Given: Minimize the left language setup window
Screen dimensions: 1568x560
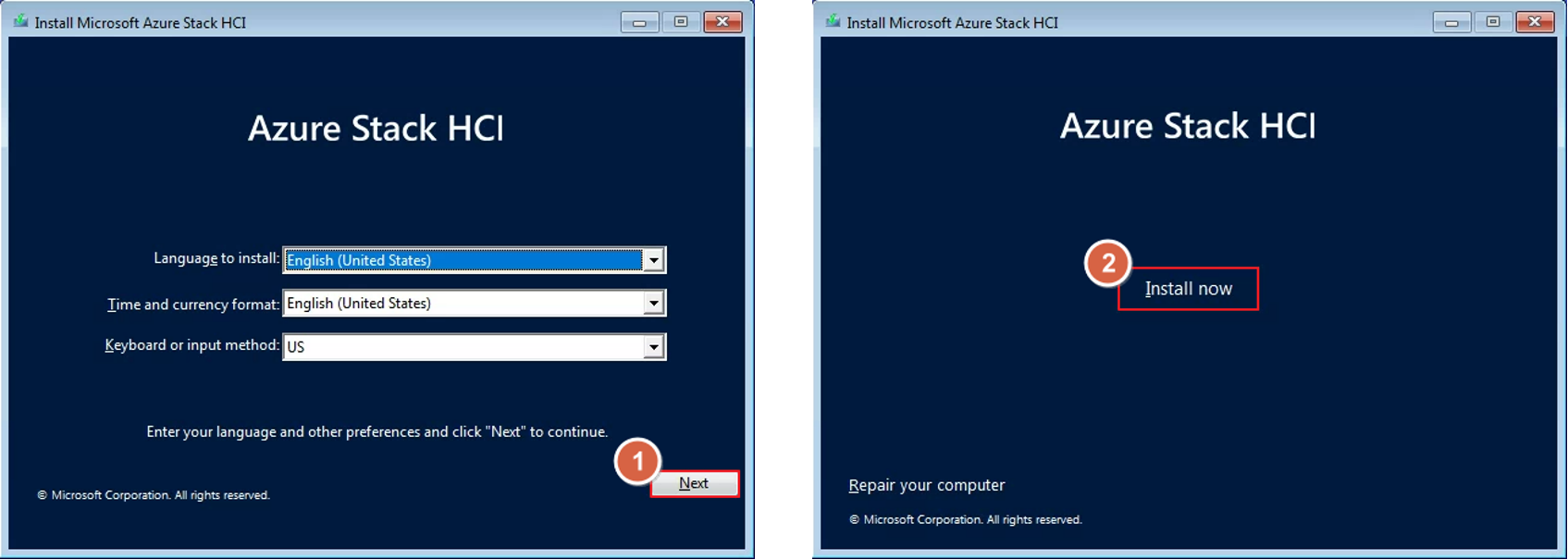Looking at the screenshot, I should coord(639,22).
